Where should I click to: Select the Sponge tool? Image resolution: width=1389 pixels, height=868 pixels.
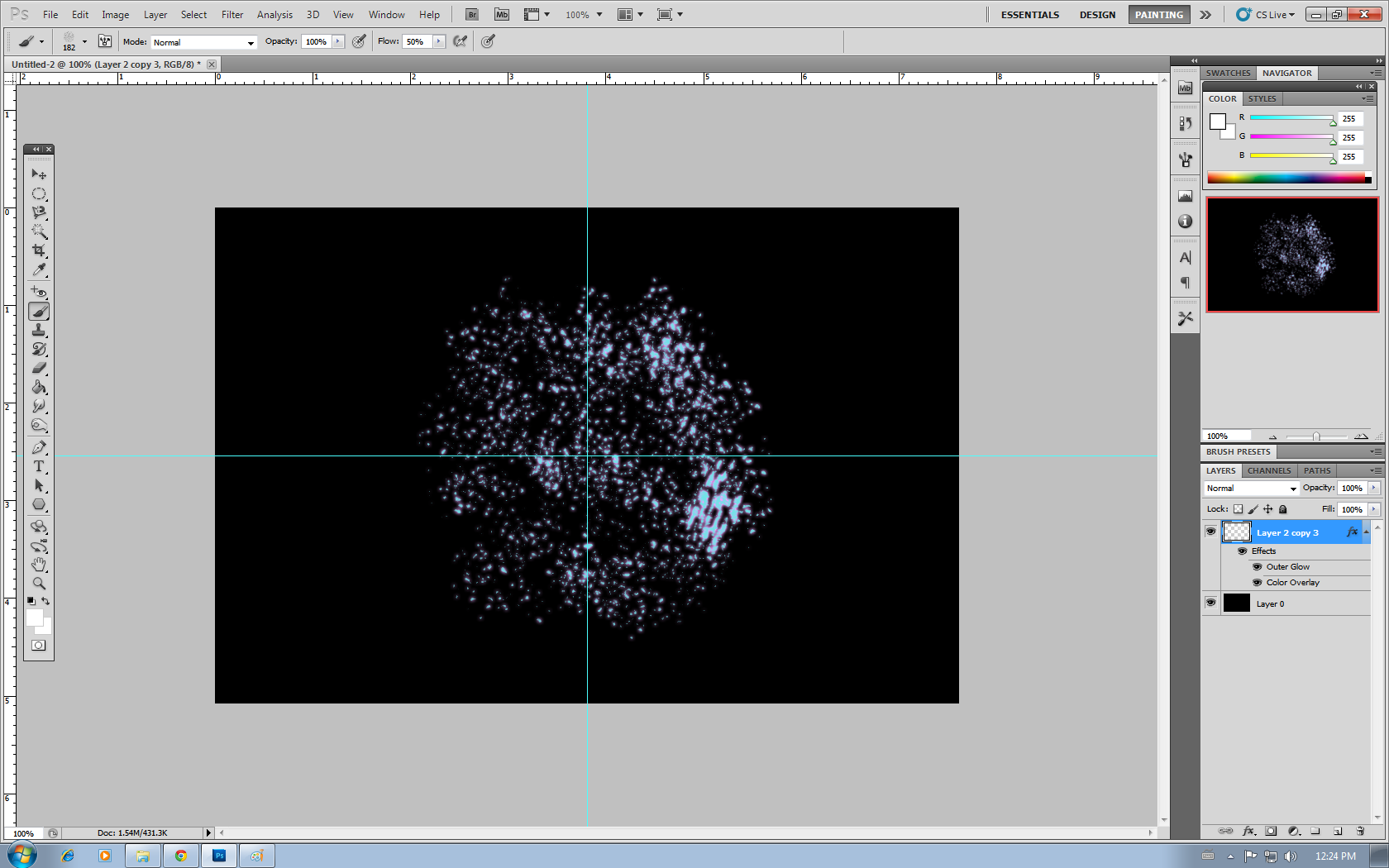pos(39,425)
